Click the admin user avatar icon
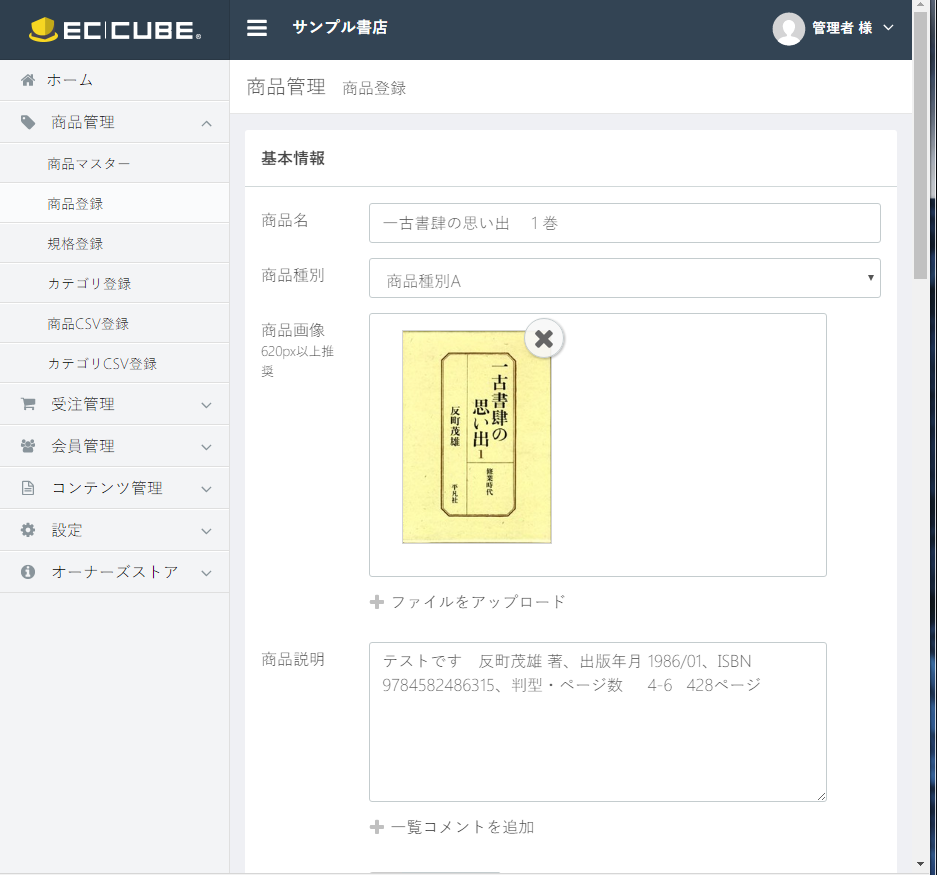 click(788, 28)
